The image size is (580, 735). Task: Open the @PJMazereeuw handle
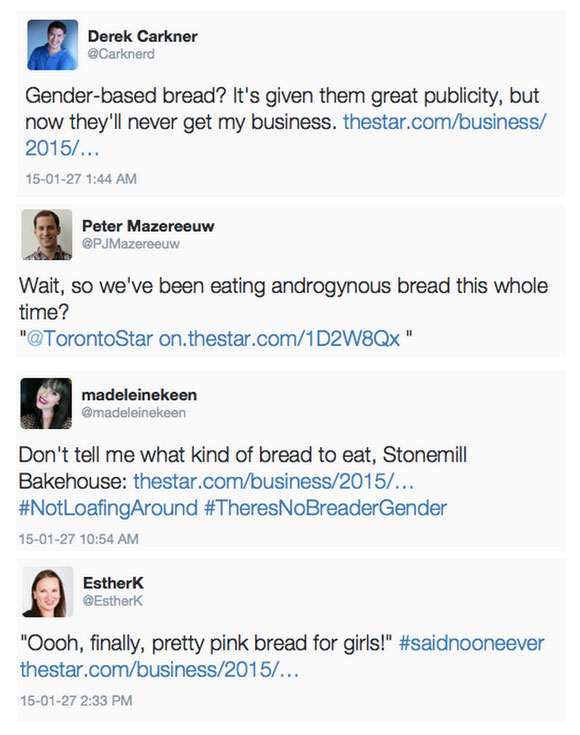pyautogui.click(x=131, y=244)
